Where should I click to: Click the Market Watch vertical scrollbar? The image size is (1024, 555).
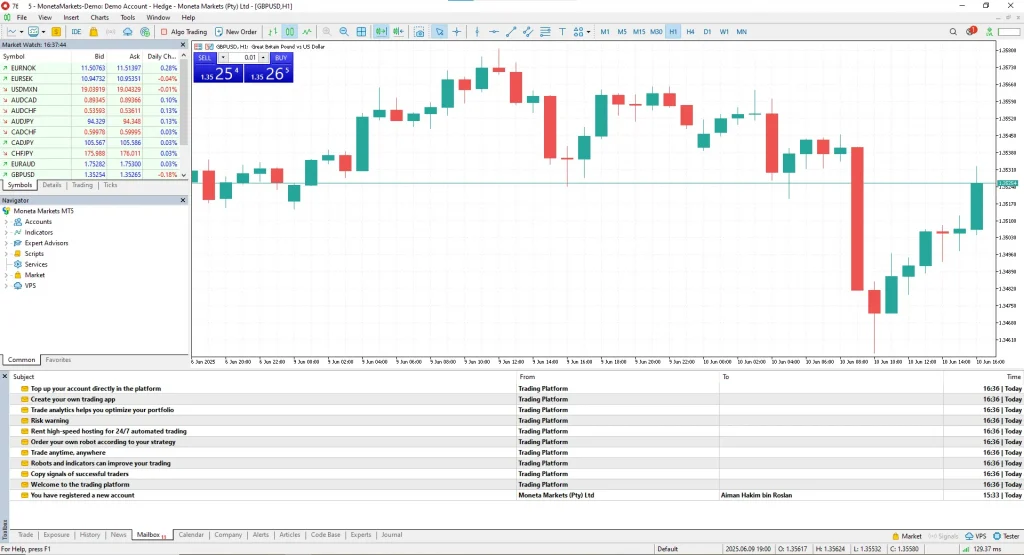pyautogui.click(x=184, y=101)
